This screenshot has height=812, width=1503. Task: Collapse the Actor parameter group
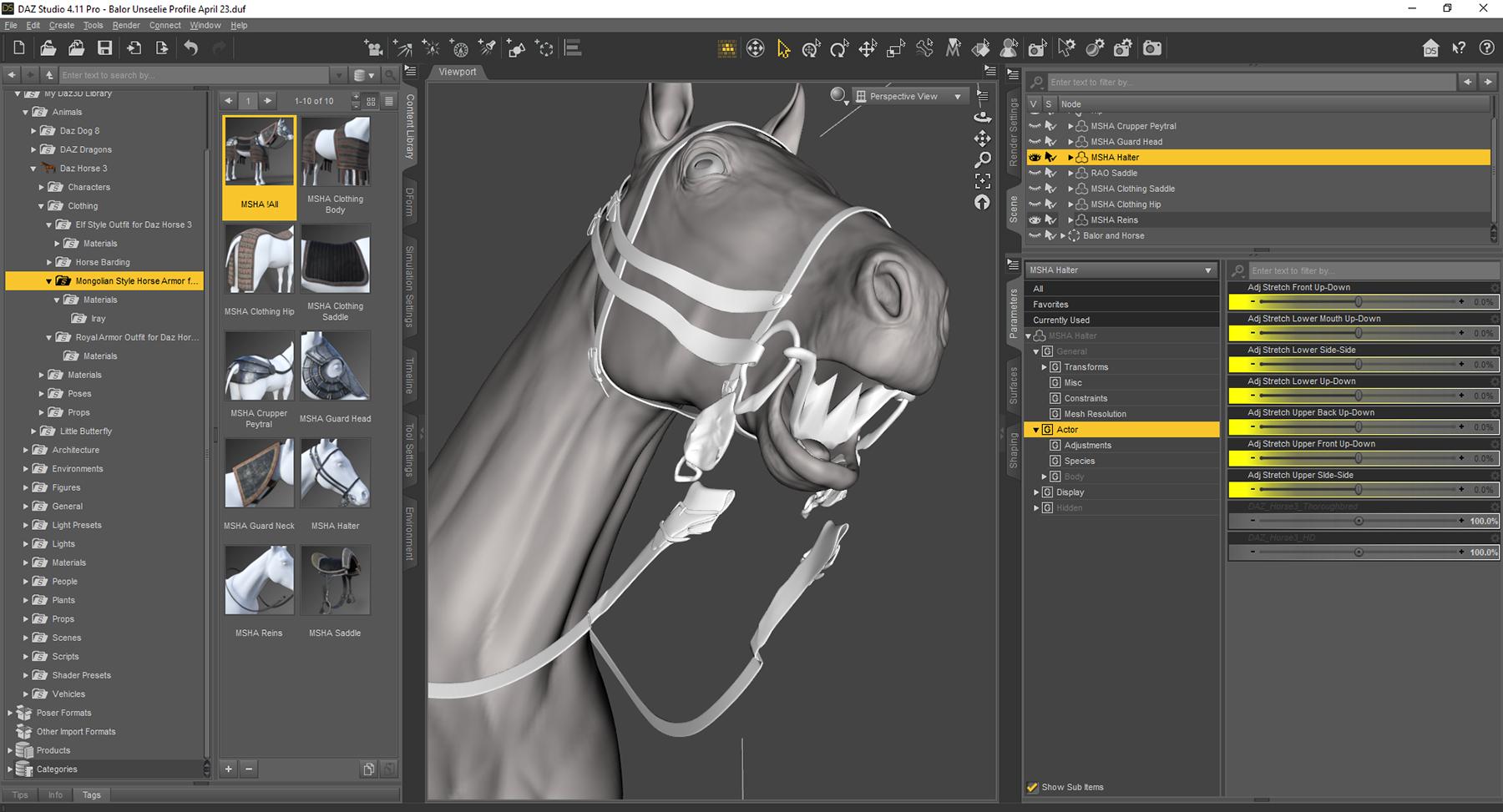1036,430
